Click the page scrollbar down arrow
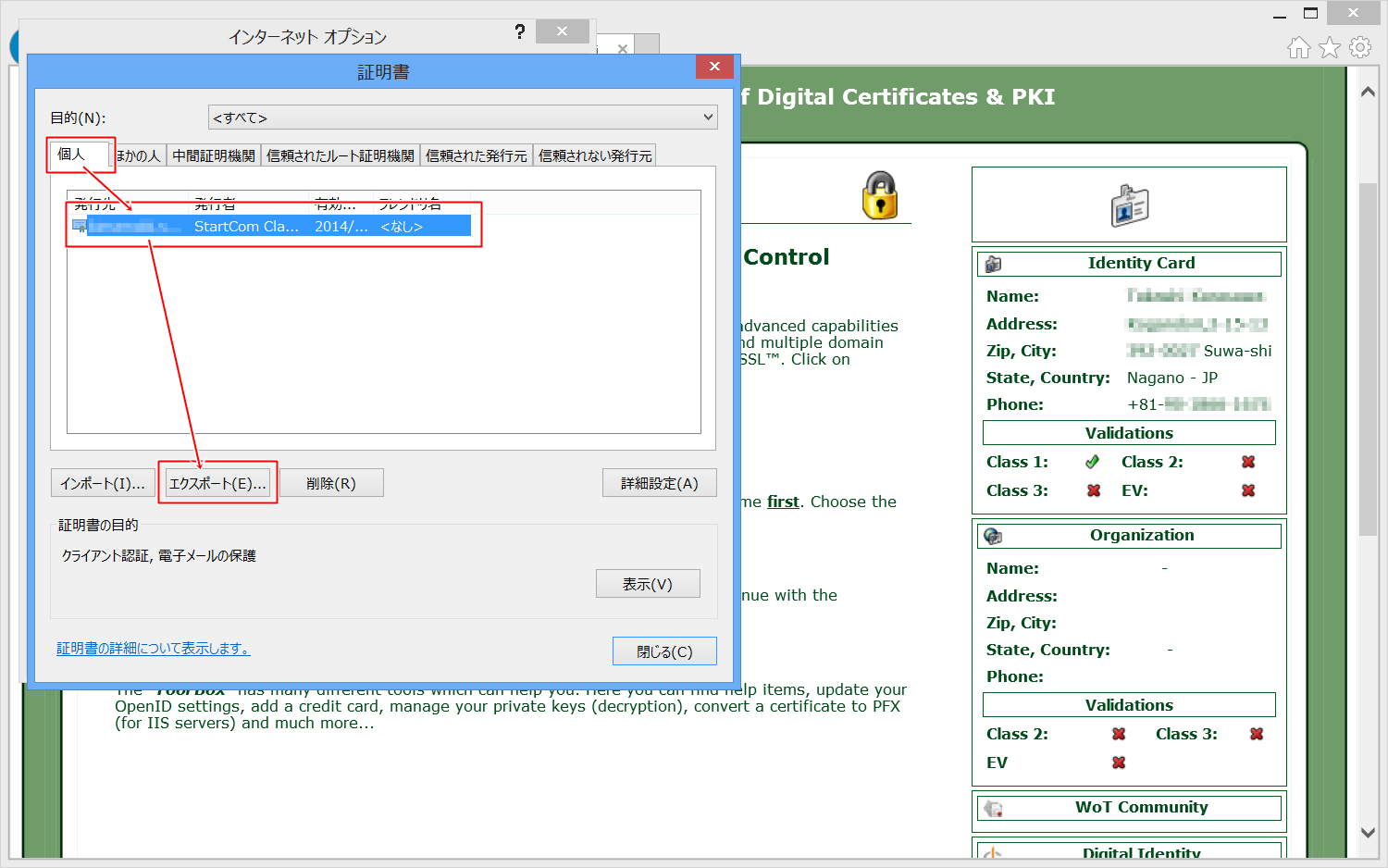This screenshot has height=868, width=1388. 1368,832
